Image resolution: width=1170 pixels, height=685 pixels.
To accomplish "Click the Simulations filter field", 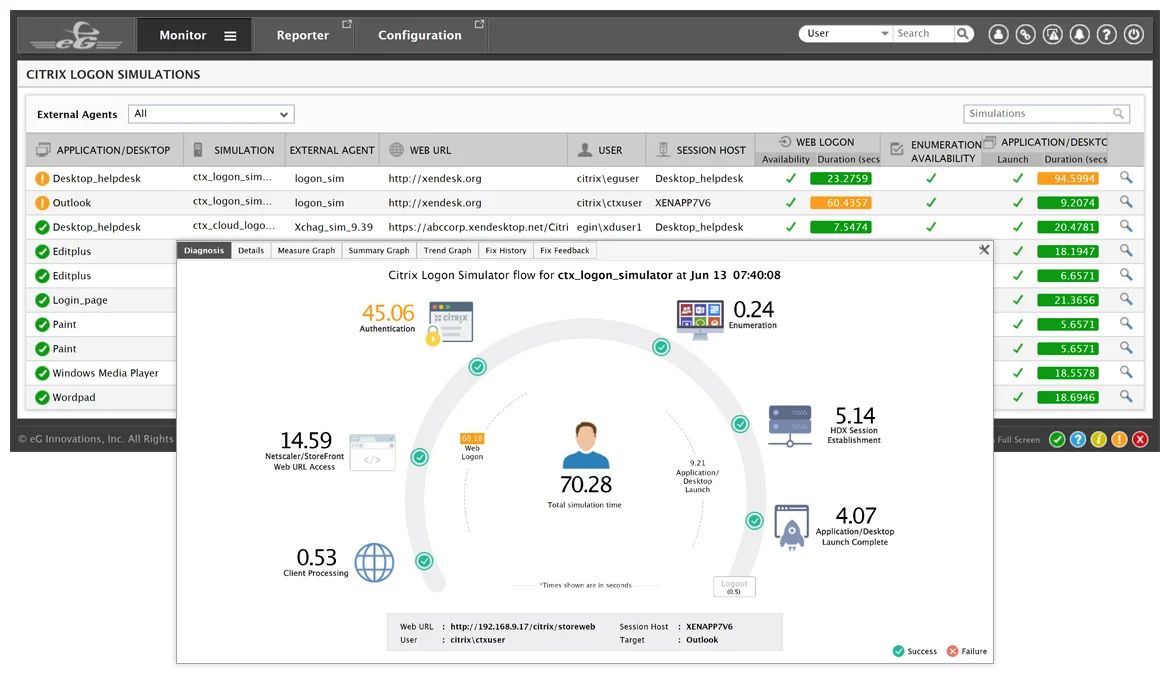I will click(x=1046, y=113).
